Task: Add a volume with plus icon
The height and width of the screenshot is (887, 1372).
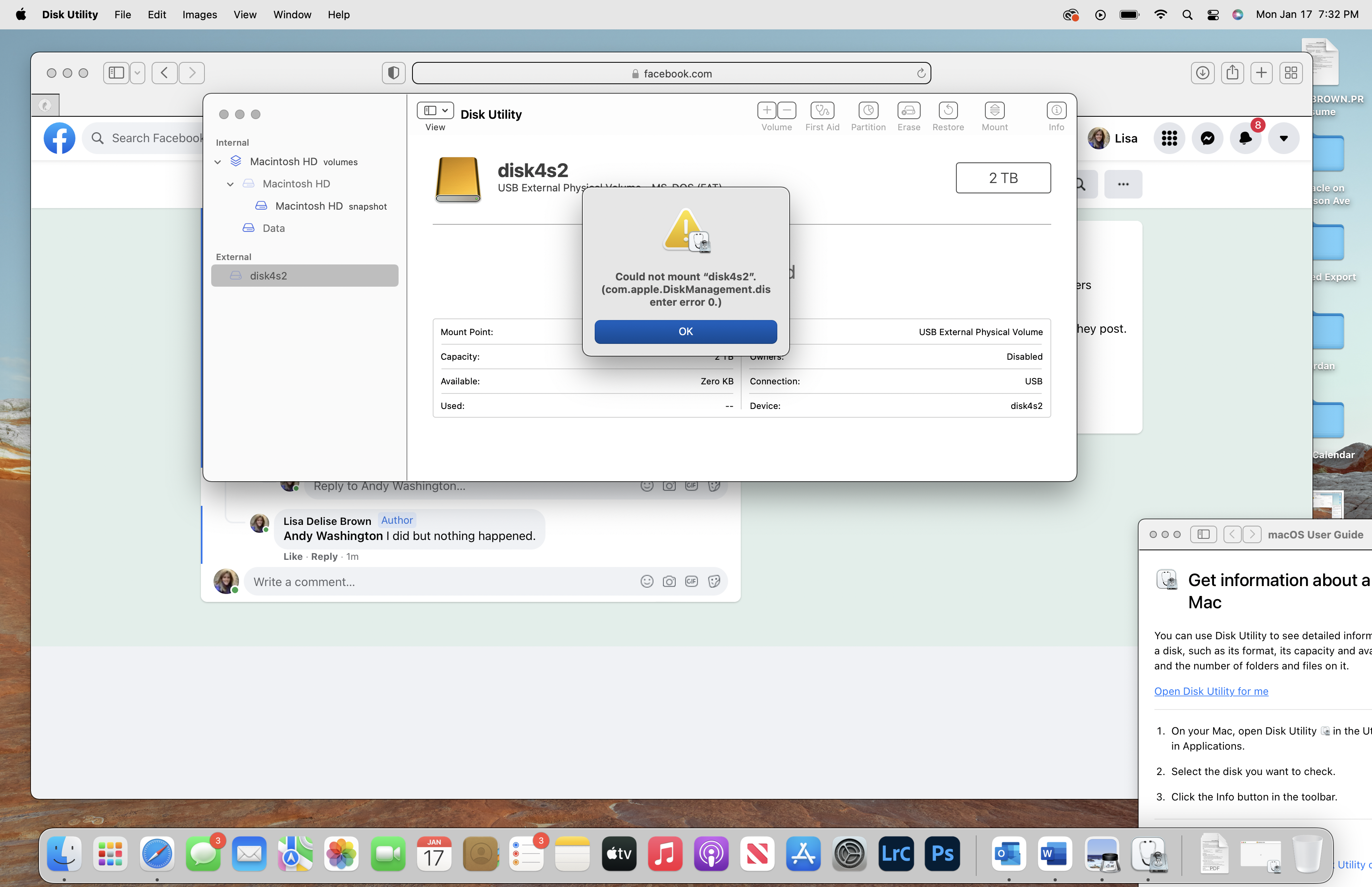Action: click(x=766, y=110)
